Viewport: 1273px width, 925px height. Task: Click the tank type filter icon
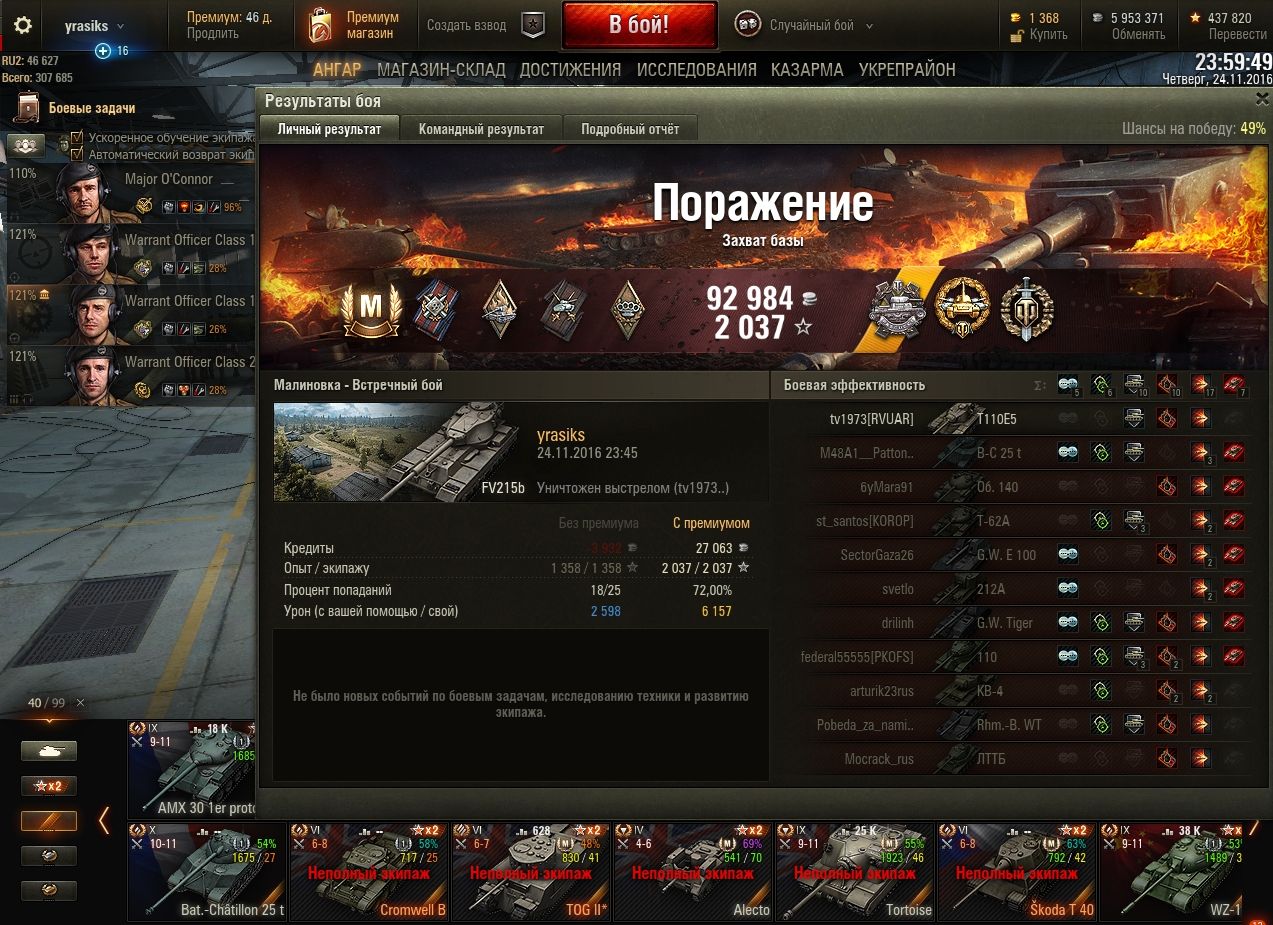(49, 751)
